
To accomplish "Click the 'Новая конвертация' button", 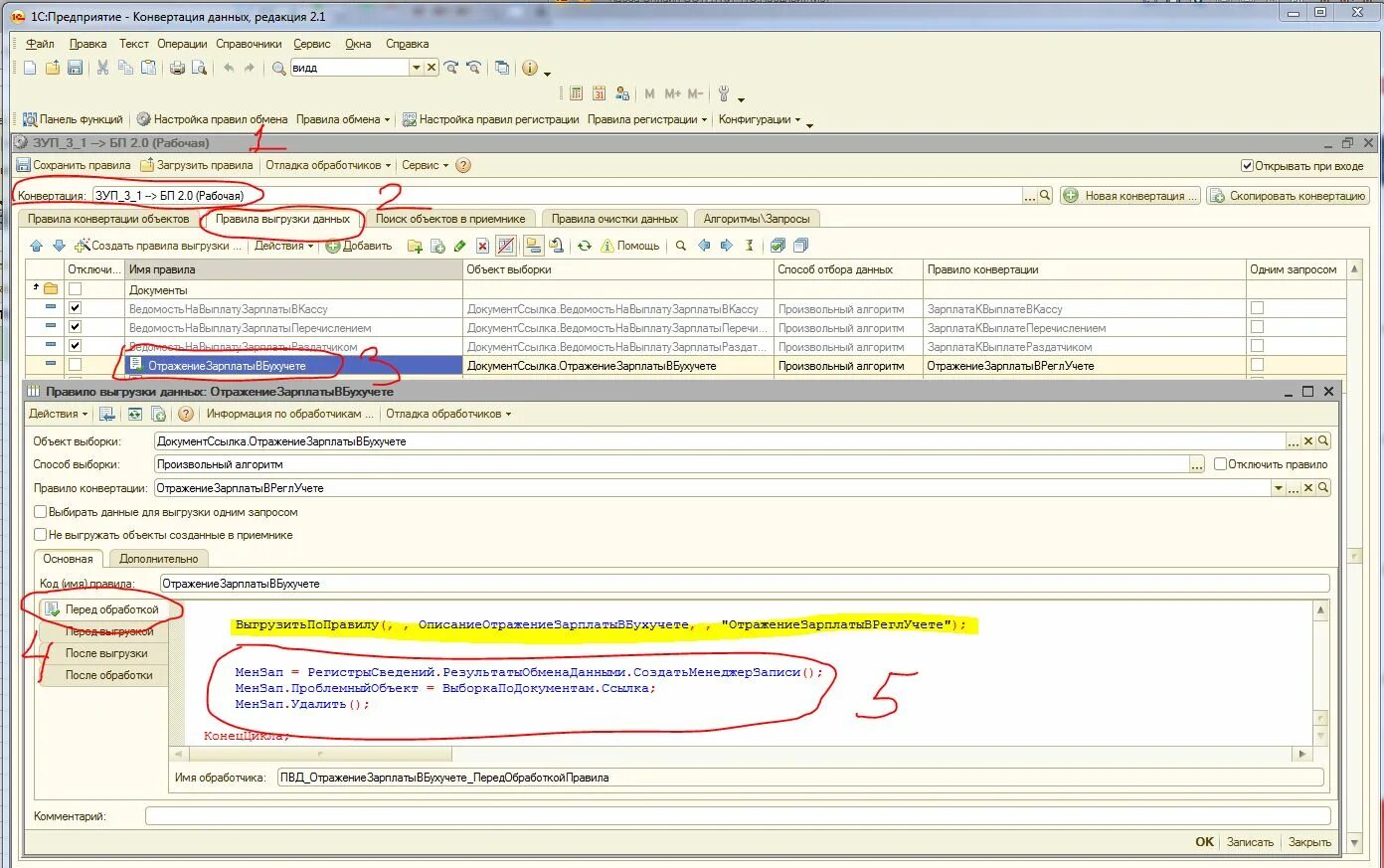I will point(1131,196).
